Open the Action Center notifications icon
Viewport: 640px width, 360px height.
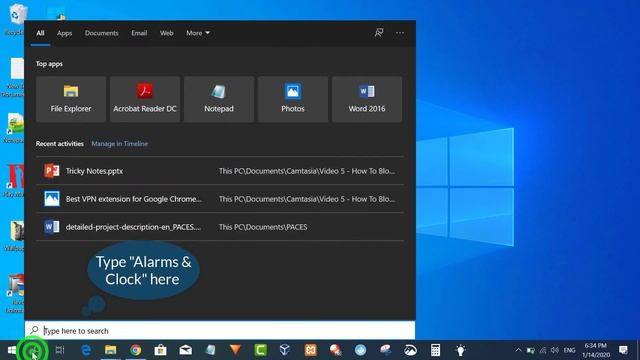pyautogui.click(x=623, y=350)
